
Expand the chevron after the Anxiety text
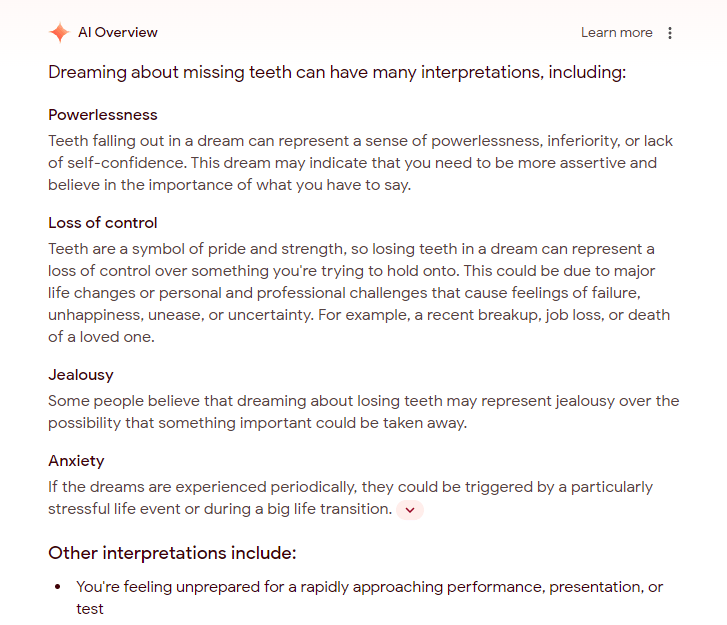pyautogui.click(x=410, y=510)
